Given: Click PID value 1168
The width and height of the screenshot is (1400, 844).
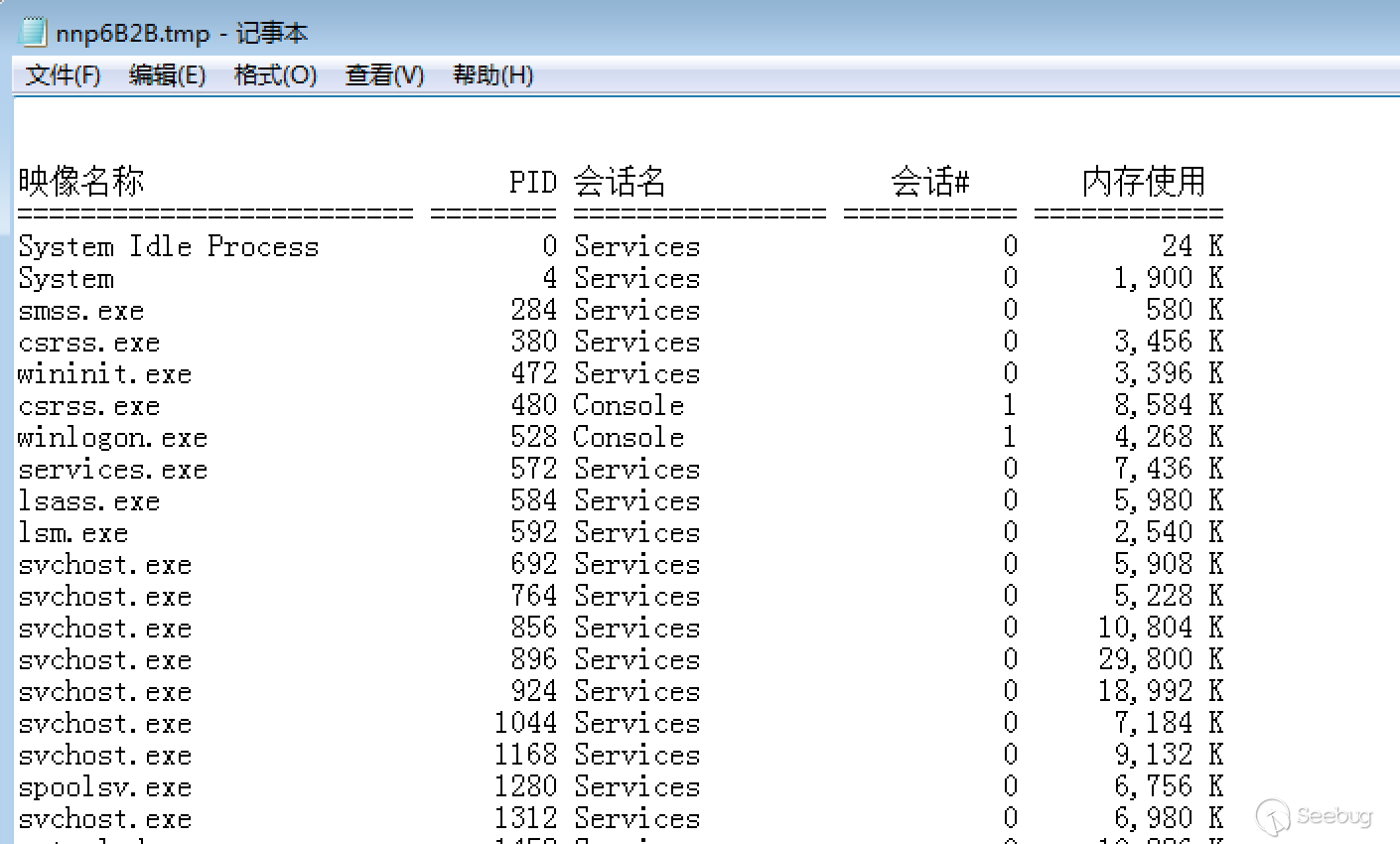Looking at the screenshot, I should 526,755.
